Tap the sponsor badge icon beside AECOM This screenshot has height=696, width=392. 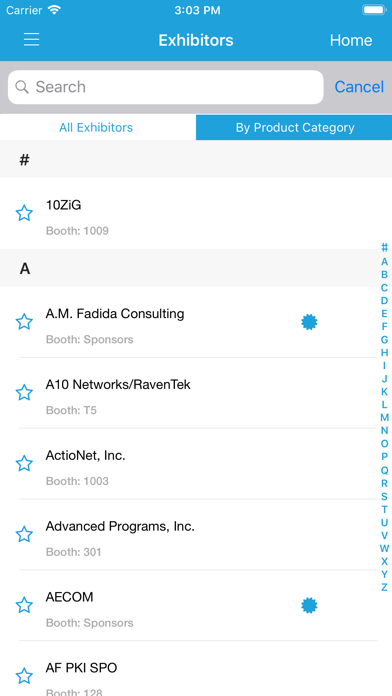pyautogui.click(x=309, y=605)
